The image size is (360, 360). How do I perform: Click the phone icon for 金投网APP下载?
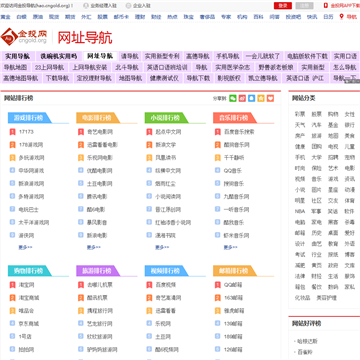(326, 6)
